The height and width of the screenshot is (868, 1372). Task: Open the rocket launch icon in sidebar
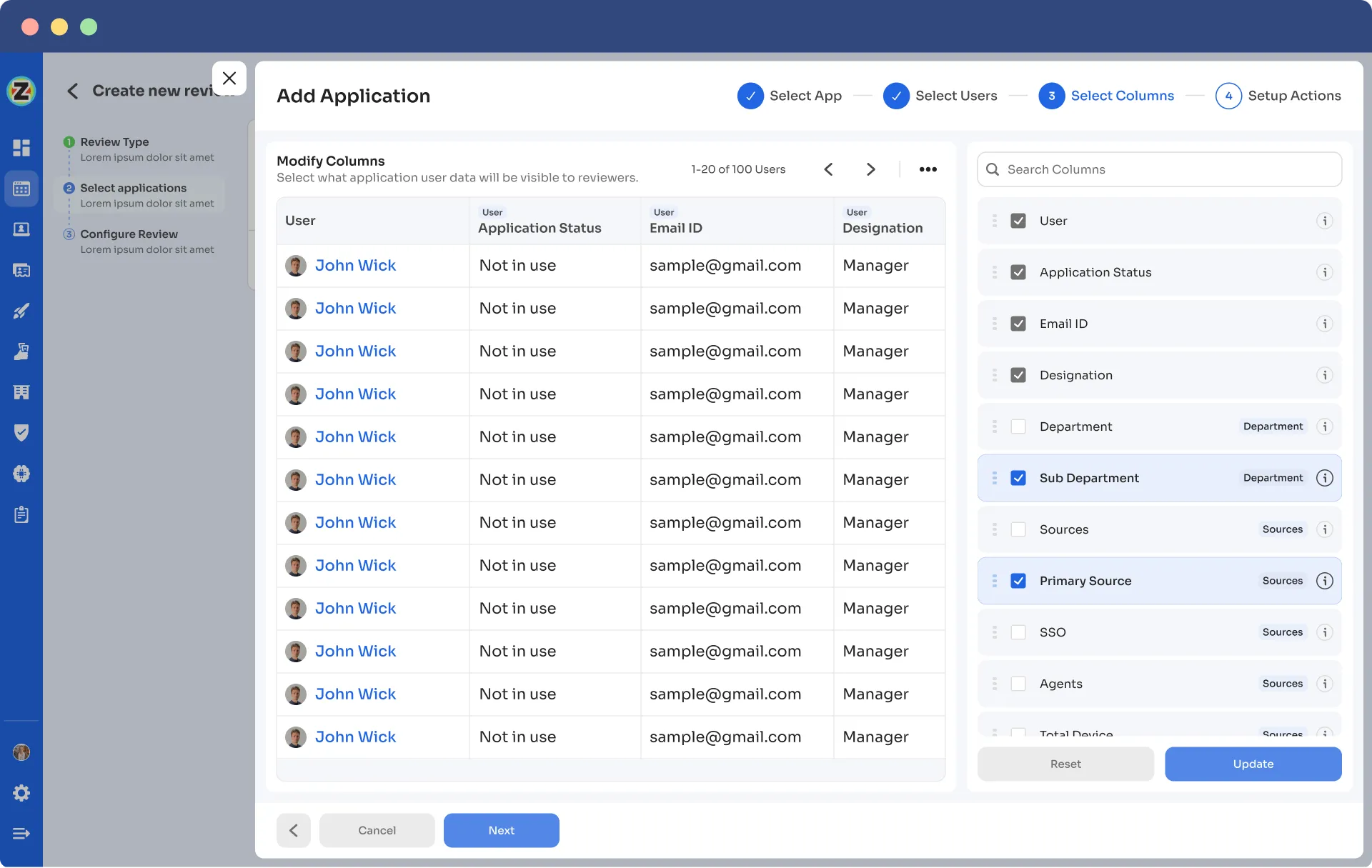[21, 311]
